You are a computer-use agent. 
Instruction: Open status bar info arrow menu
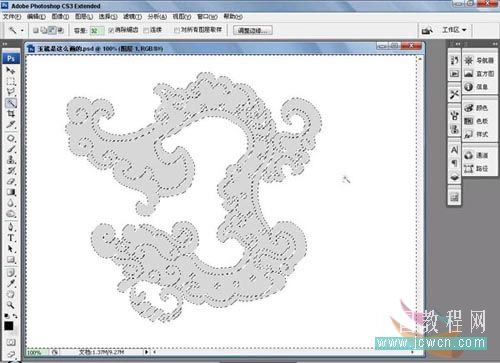point(146,352)
